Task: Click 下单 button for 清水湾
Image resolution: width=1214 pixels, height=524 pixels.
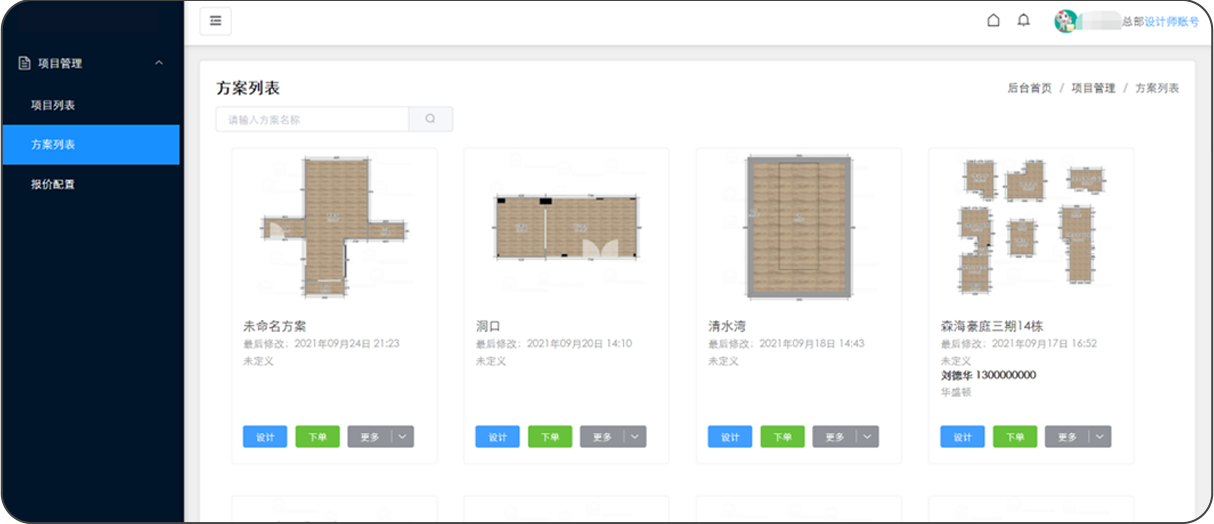Action: (x=782, y=437)
